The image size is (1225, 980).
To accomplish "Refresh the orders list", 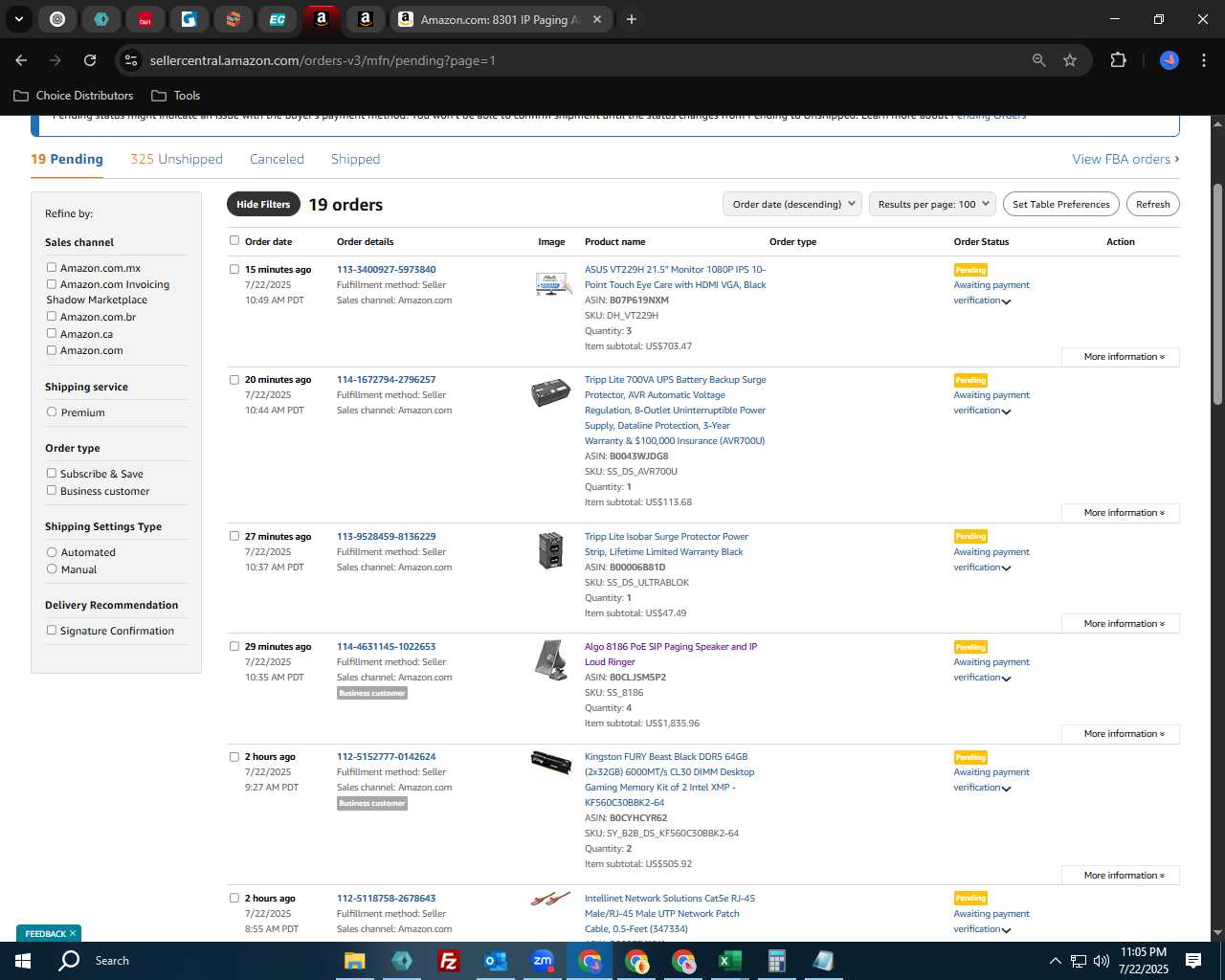I will 1152,204.
